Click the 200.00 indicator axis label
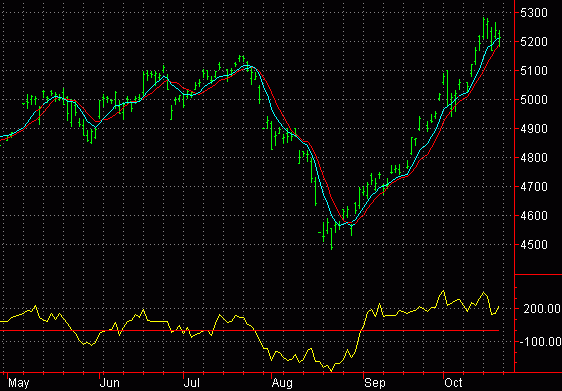The height and width of the screenshot is (391, 562). coord(542,309)
